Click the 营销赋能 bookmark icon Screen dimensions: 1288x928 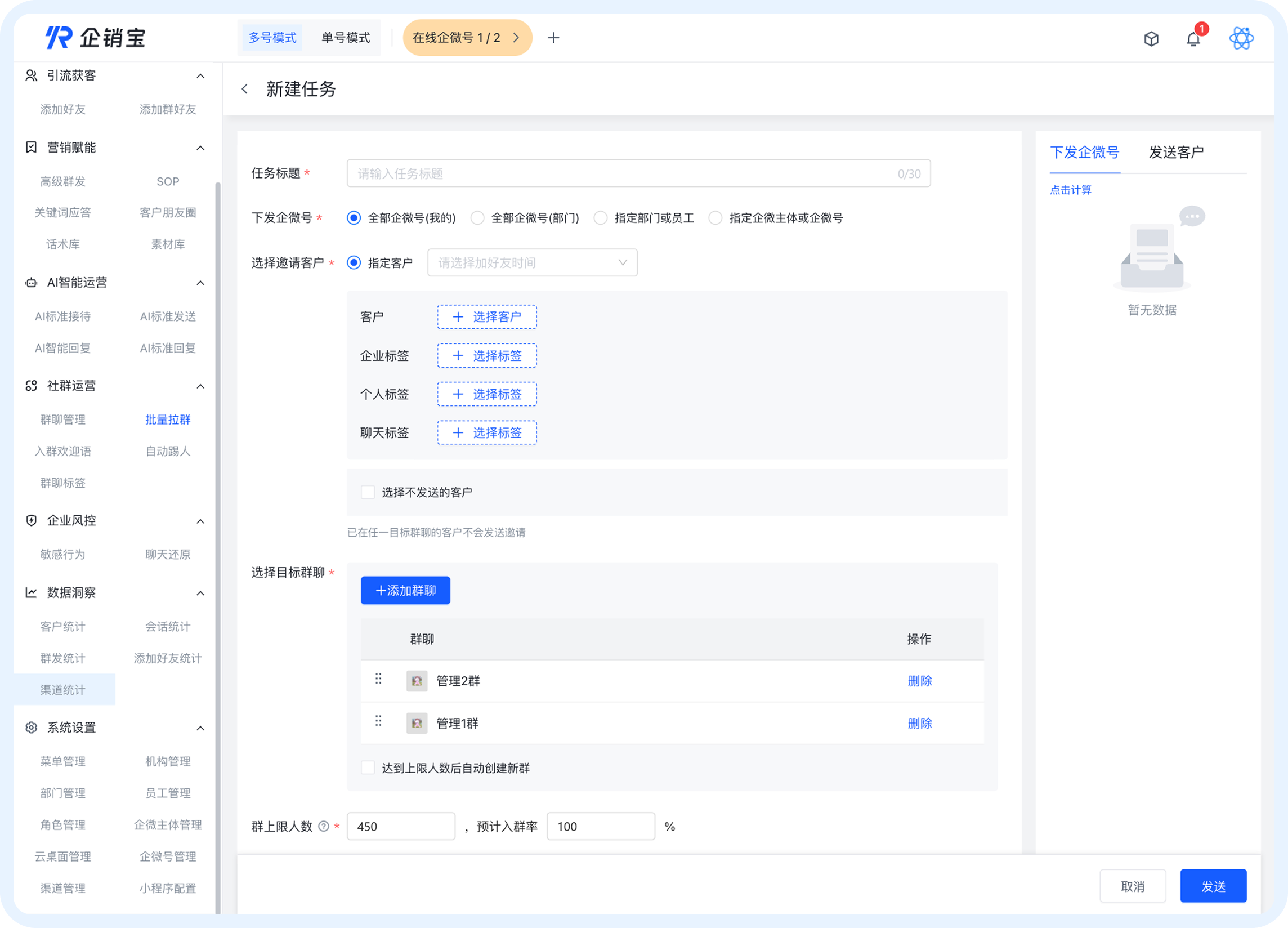click(31, 148)
